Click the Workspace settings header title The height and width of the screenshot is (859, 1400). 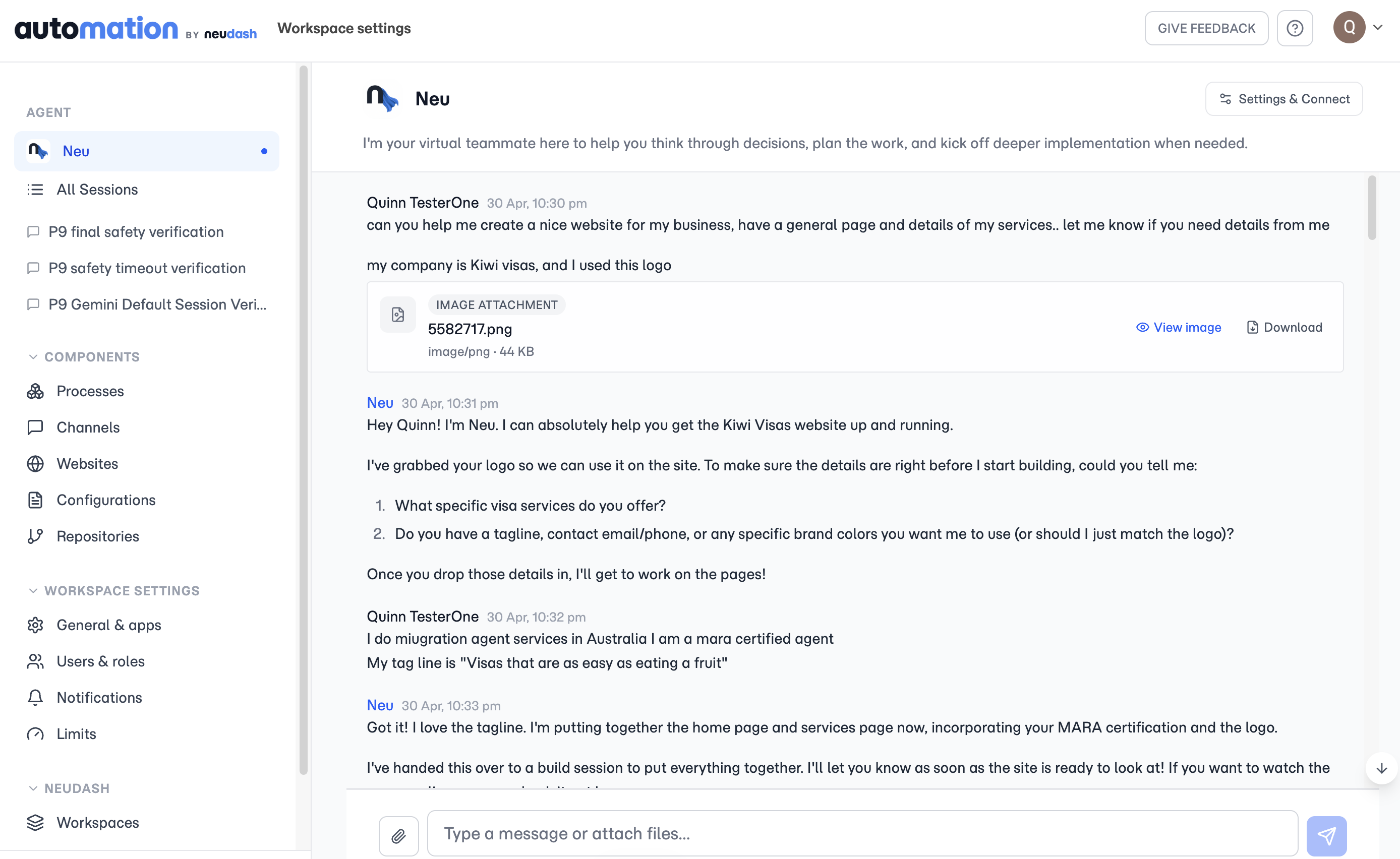(x=344, y=28)
